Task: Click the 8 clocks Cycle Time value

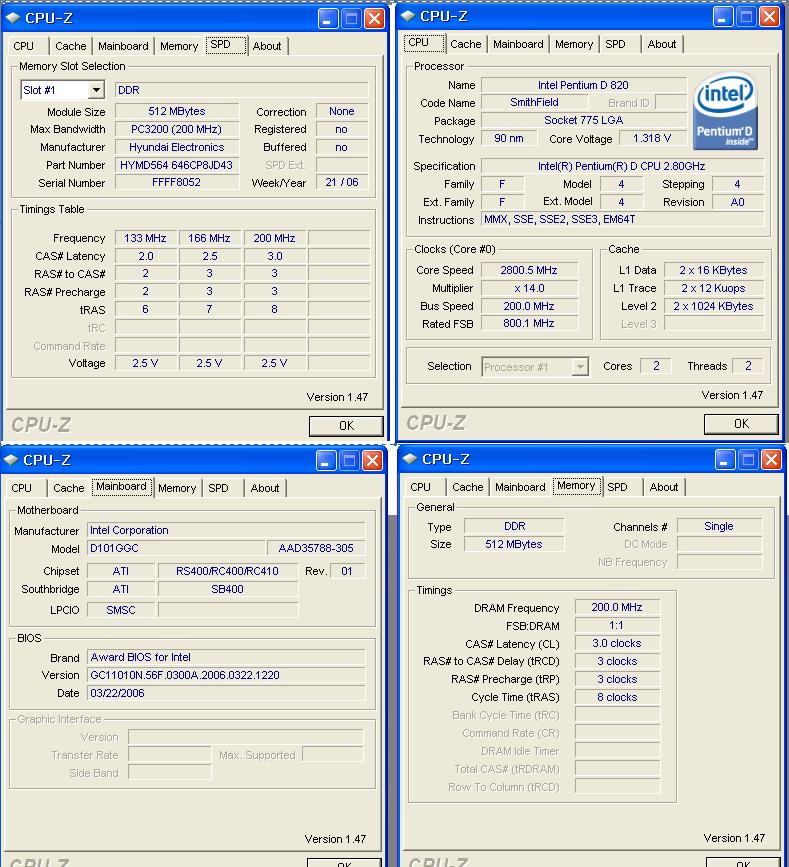Action: [617, 697]
